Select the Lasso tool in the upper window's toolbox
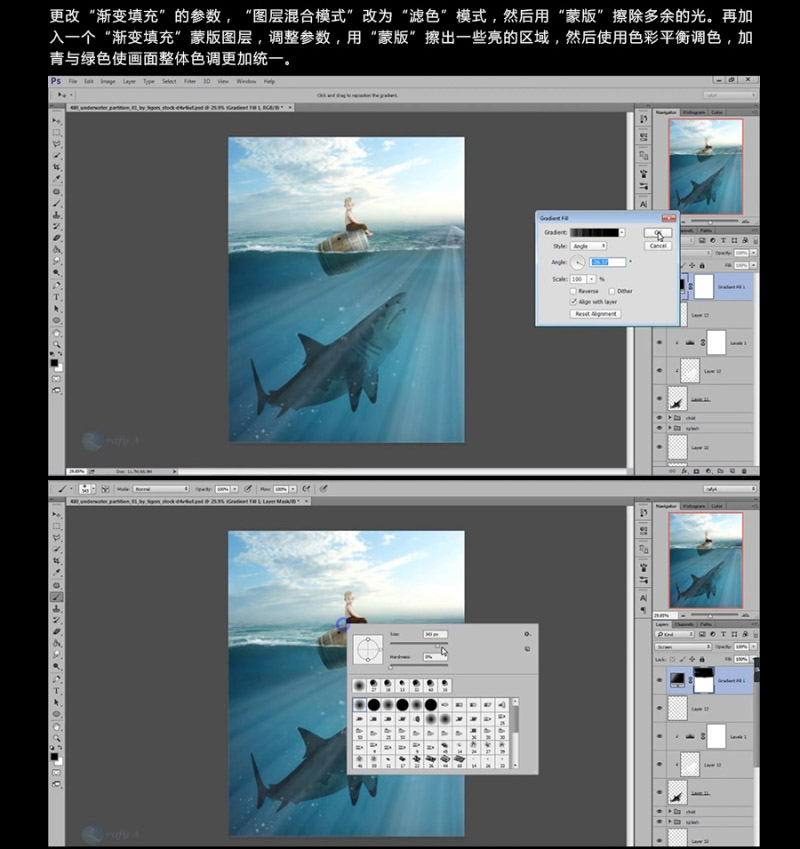Screen dimensions: 800x849 tap(57, 144)
